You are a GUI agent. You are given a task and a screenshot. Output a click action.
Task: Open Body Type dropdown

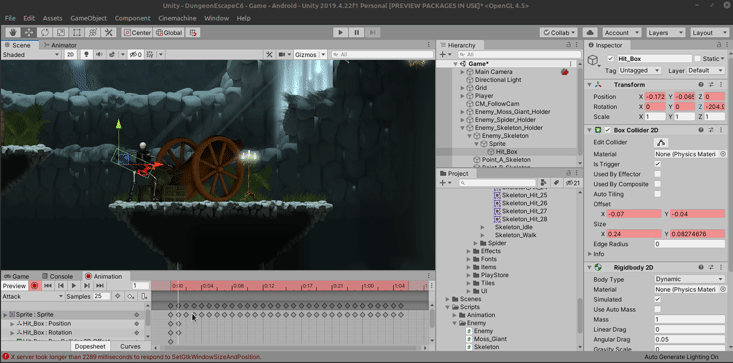tap(690, 279)
